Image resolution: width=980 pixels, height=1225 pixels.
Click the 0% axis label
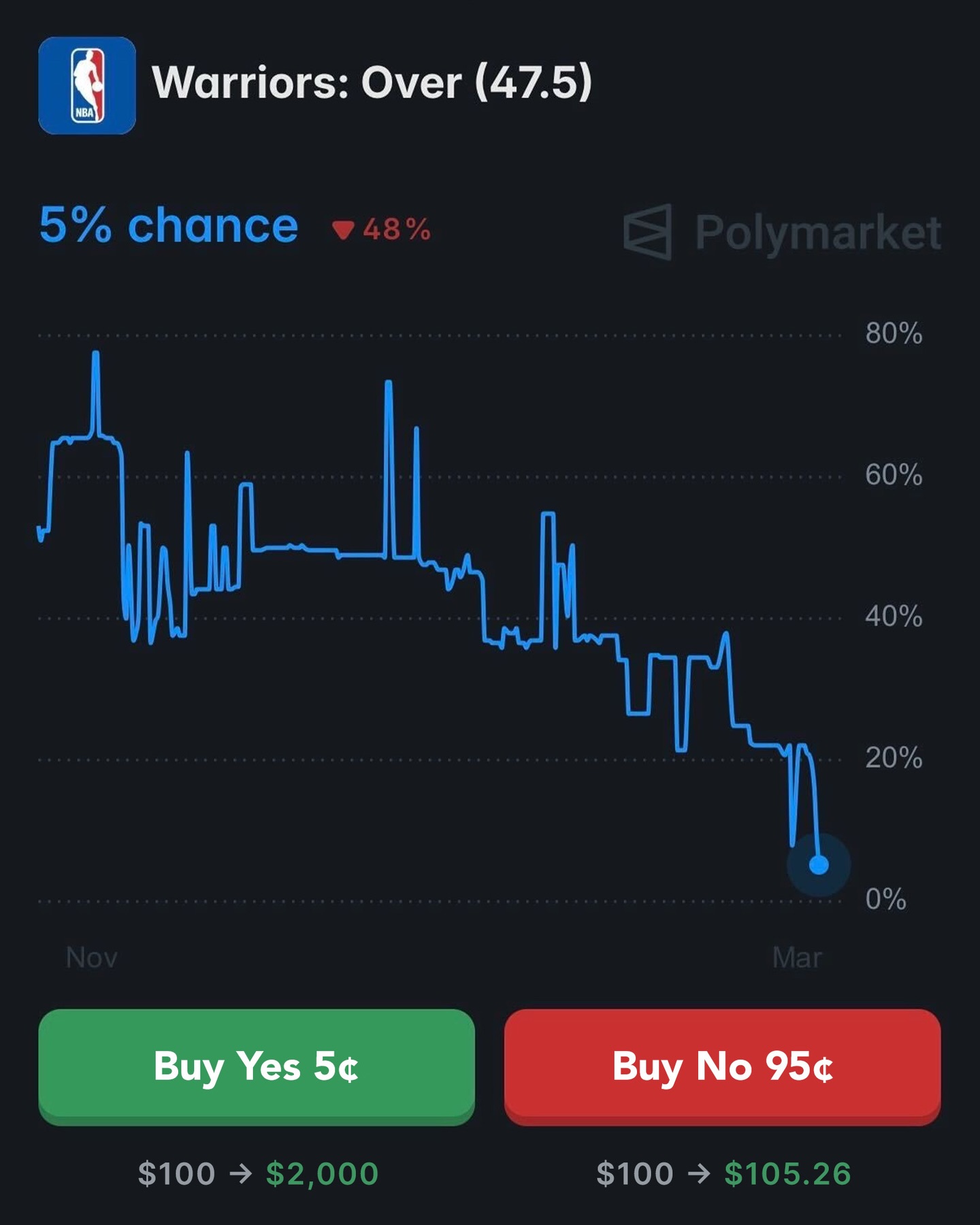[885, 900]
